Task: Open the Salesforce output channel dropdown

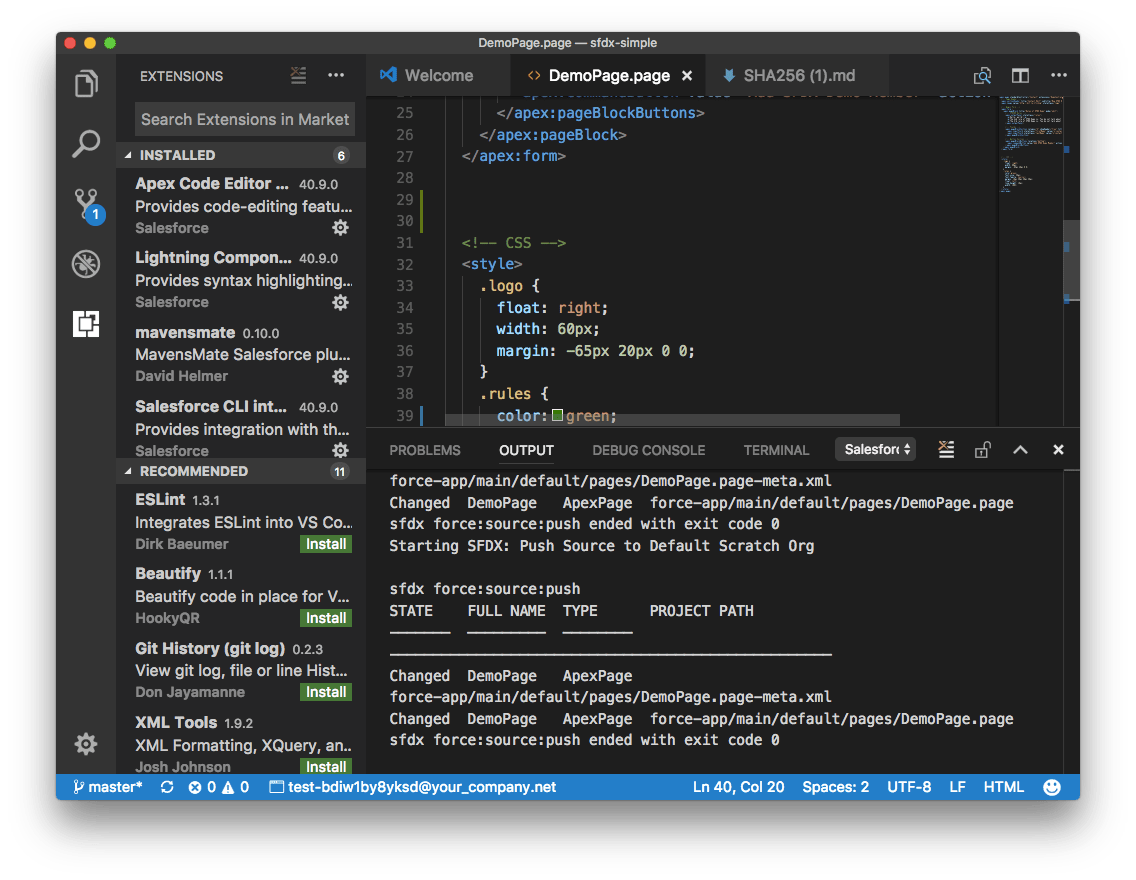Action: point(875,449)
